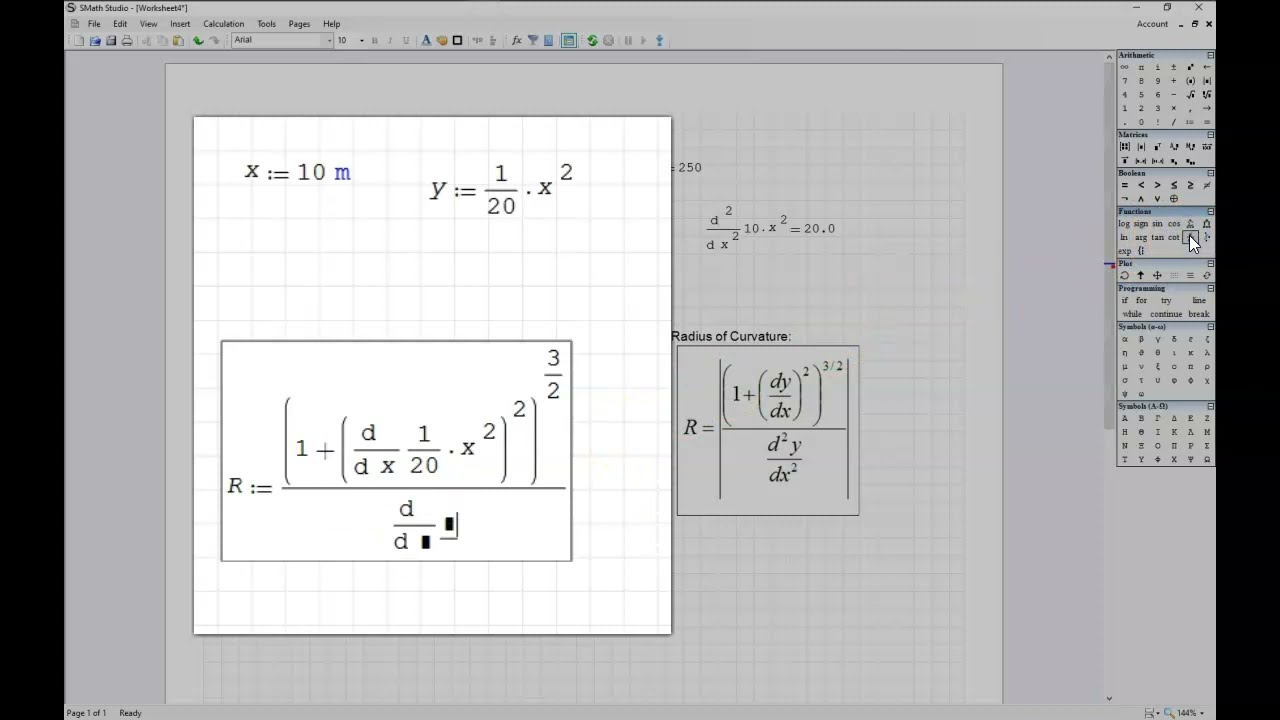Toggle the region border icon

pyautogui.click(x=457, y=40)
